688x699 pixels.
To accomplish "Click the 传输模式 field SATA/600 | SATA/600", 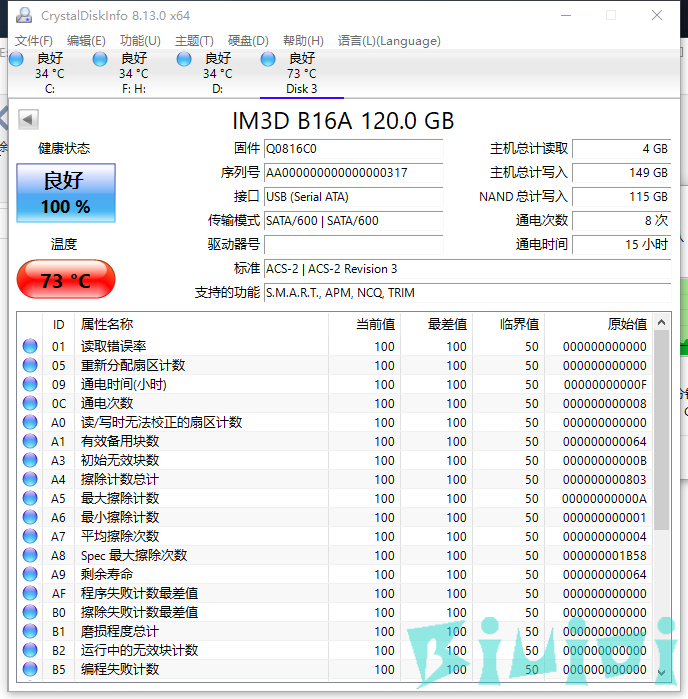I will click(354, 221).
